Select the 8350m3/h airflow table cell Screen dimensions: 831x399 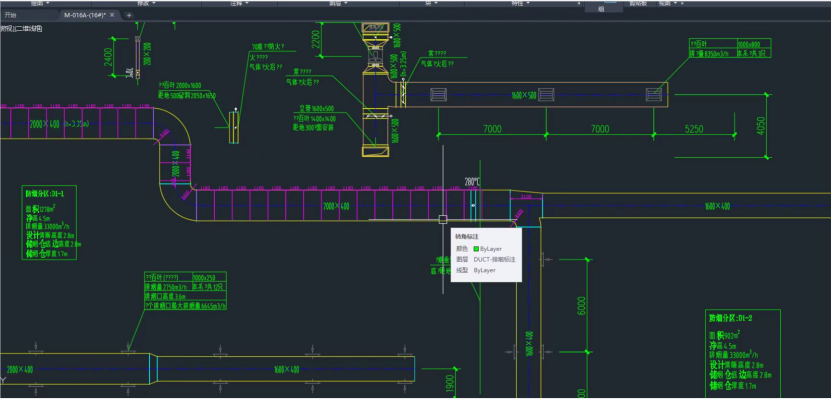click(712, 54)
